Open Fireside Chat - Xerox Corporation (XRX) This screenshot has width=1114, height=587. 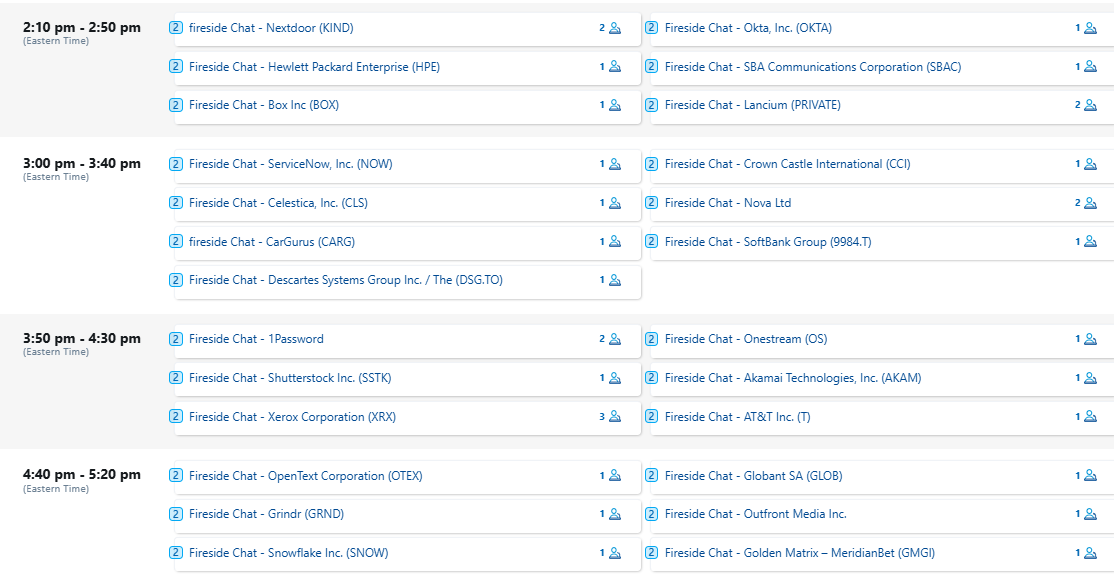(x=292, y=417)
